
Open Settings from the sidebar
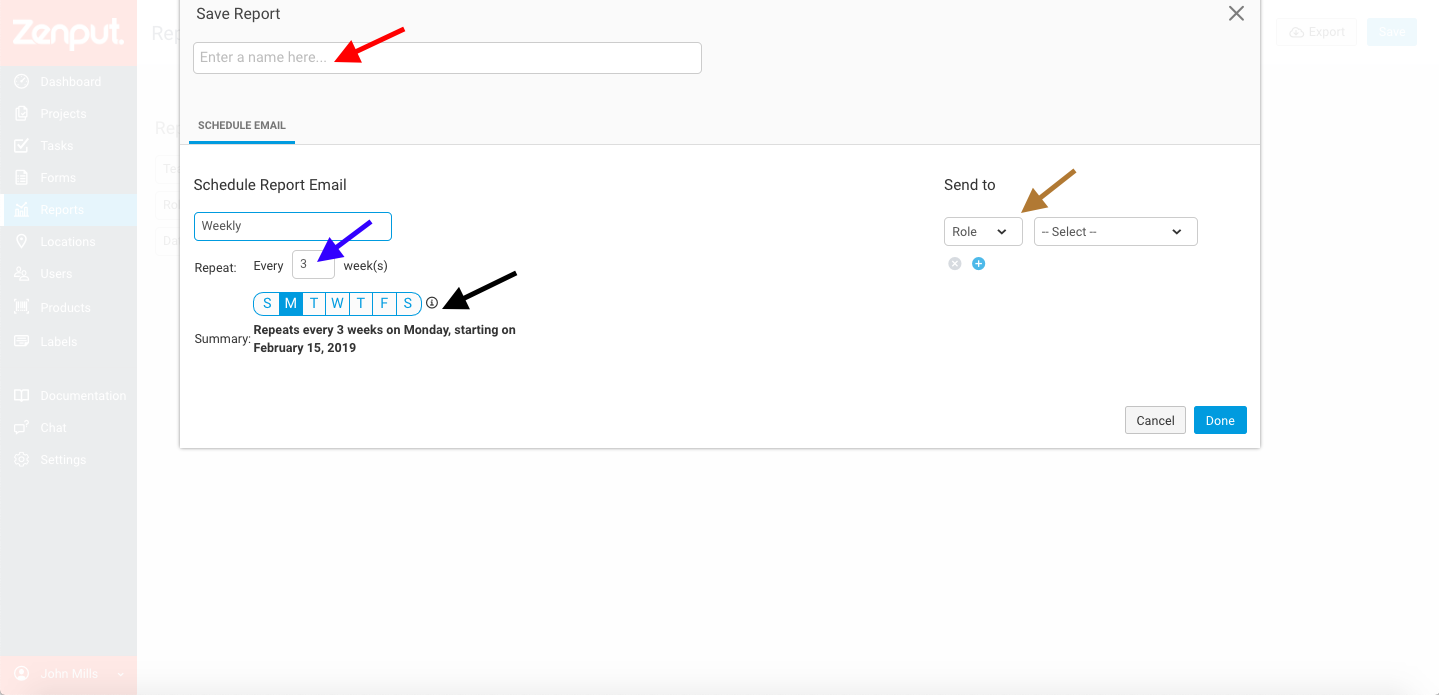pyautogui.click(x=62, y=459)
